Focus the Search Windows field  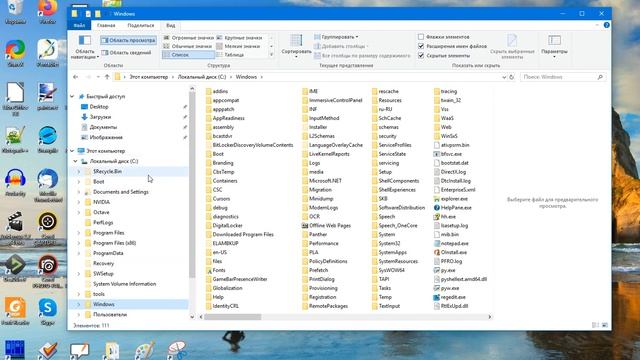pos(562,77)
